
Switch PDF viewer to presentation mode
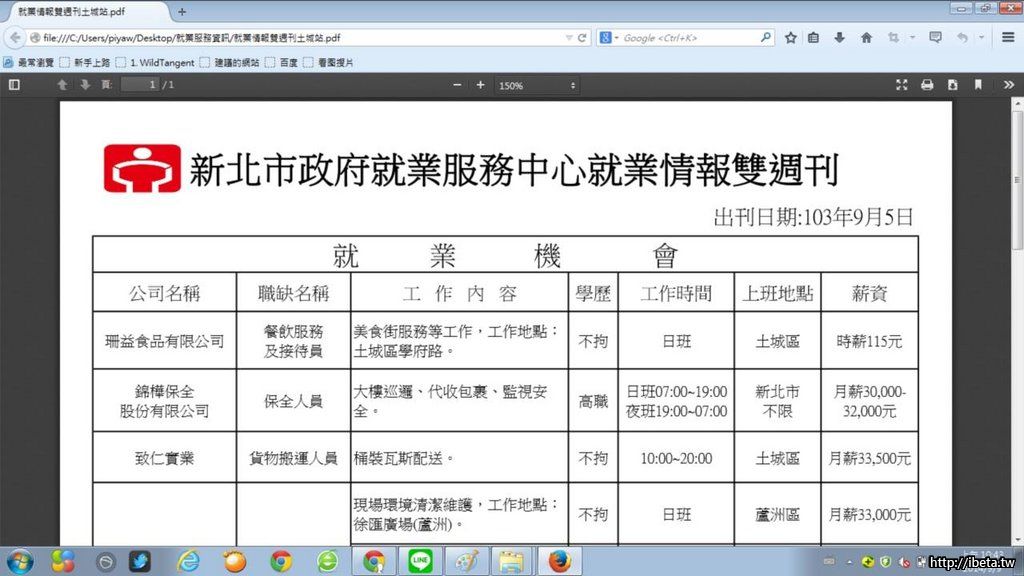902,85
